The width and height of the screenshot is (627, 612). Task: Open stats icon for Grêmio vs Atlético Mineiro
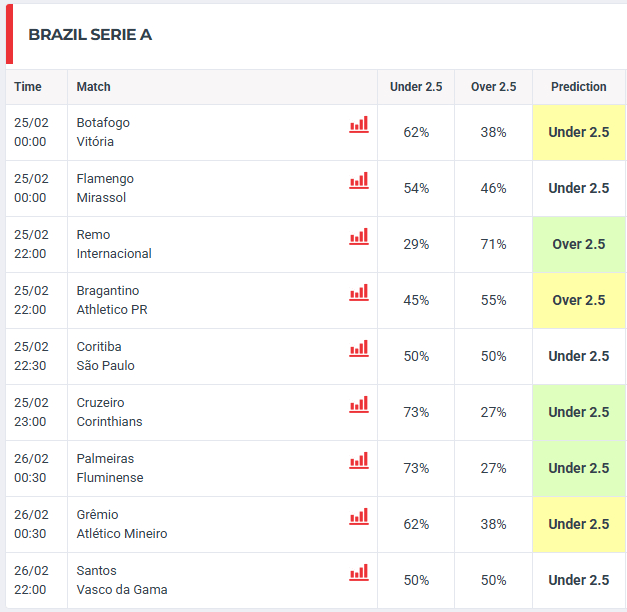click(x=358, y=517)
